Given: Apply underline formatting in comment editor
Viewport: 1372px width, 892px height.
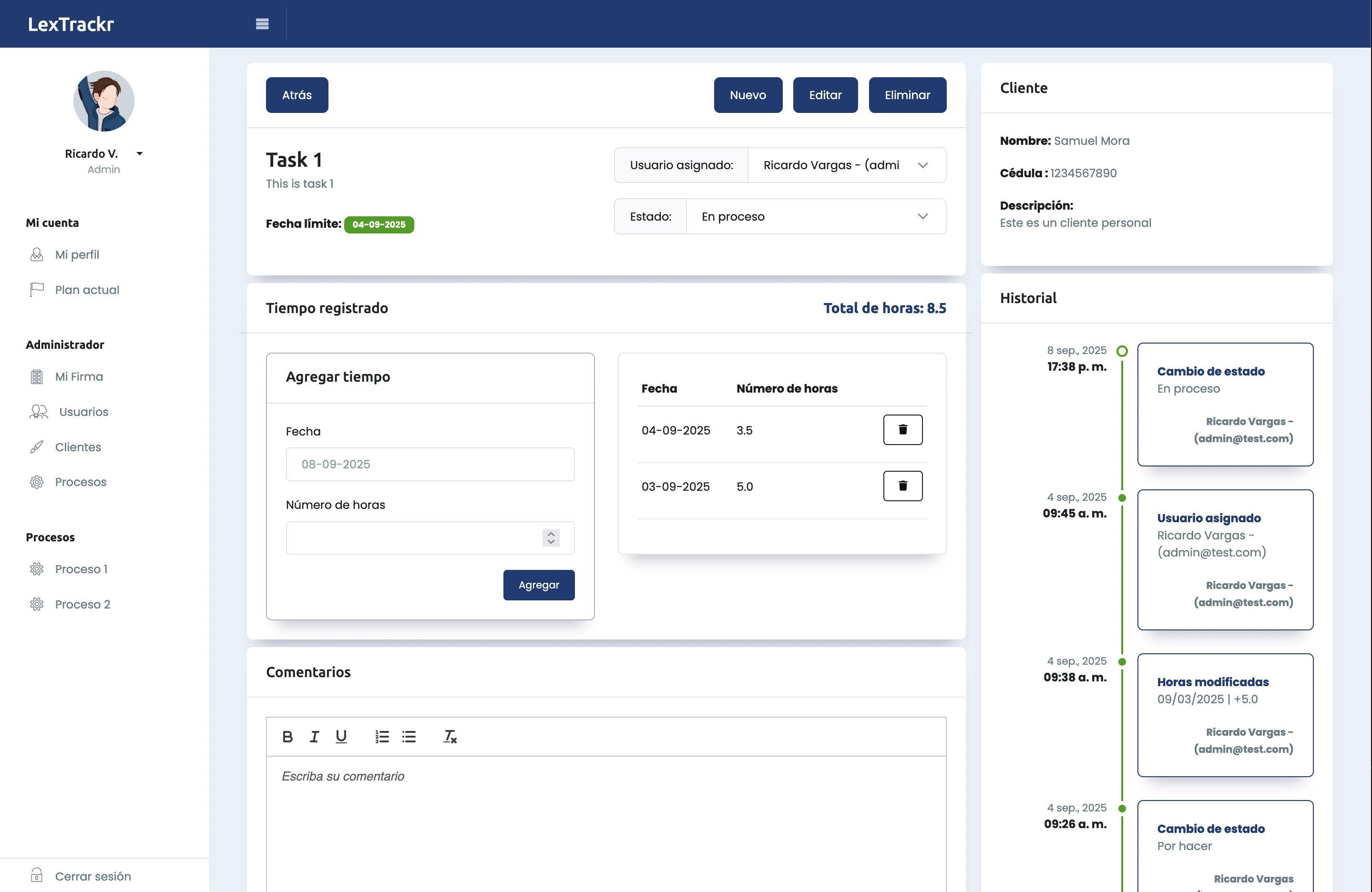Looking at the screenshot, I should pos(341,736).
